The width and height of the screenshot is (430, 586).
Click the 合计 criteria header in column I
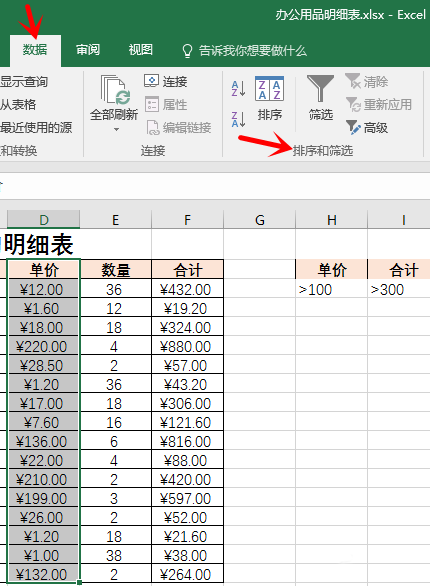tap(399, 269)
